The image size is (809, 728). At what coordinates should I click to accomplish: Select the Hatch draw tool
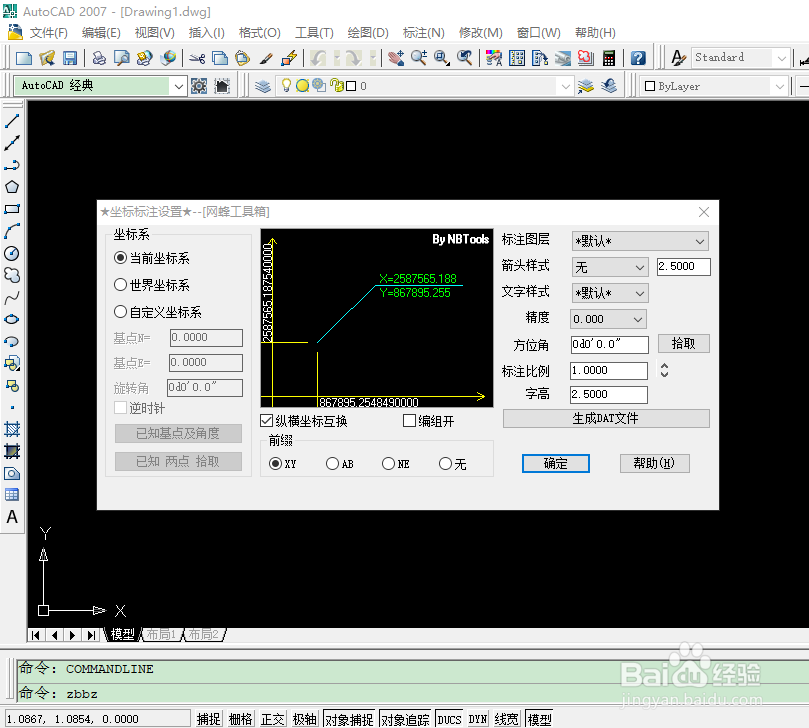(12, 429)
